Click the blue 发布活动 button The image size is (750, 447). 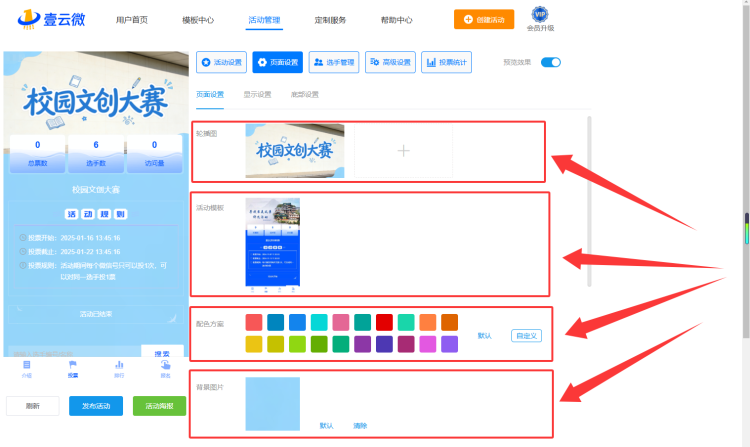tap(96, 406)
